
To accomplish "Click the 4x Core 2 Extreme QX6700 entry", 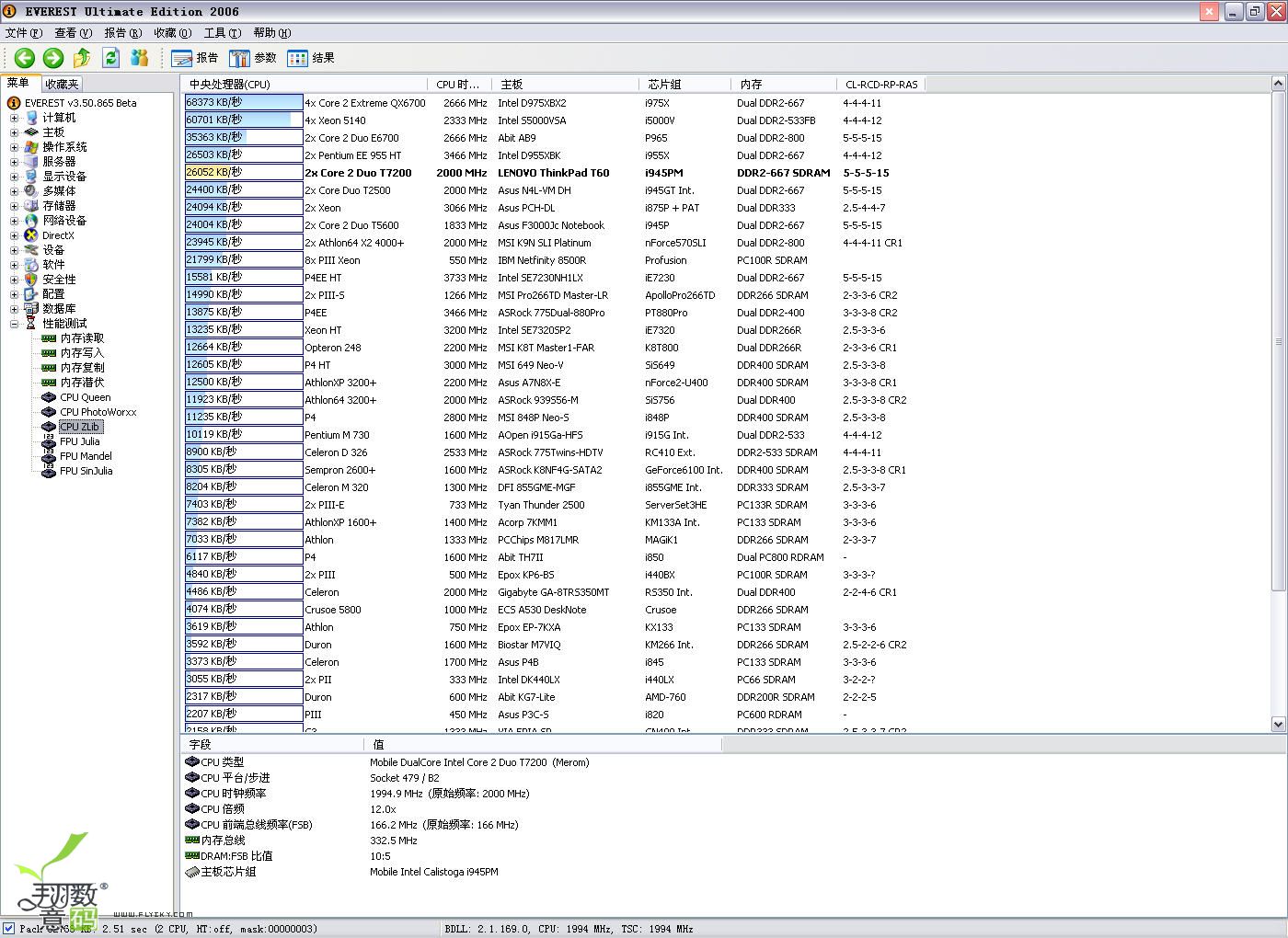I will coord(365,103).
